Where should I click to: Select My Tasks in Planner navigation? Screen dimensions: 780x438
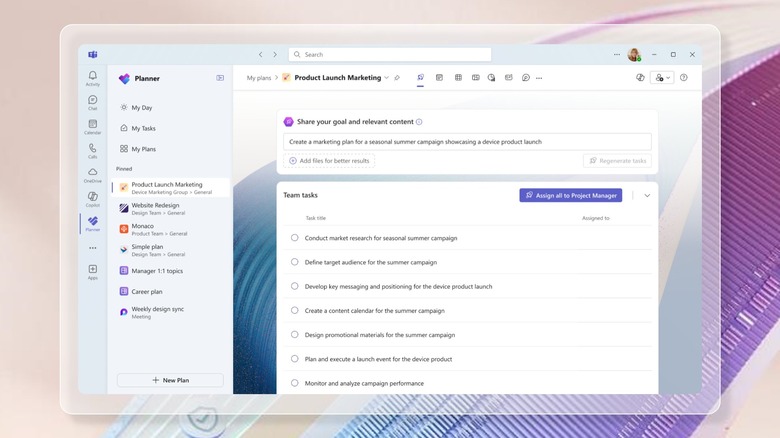tap(143, 128)
